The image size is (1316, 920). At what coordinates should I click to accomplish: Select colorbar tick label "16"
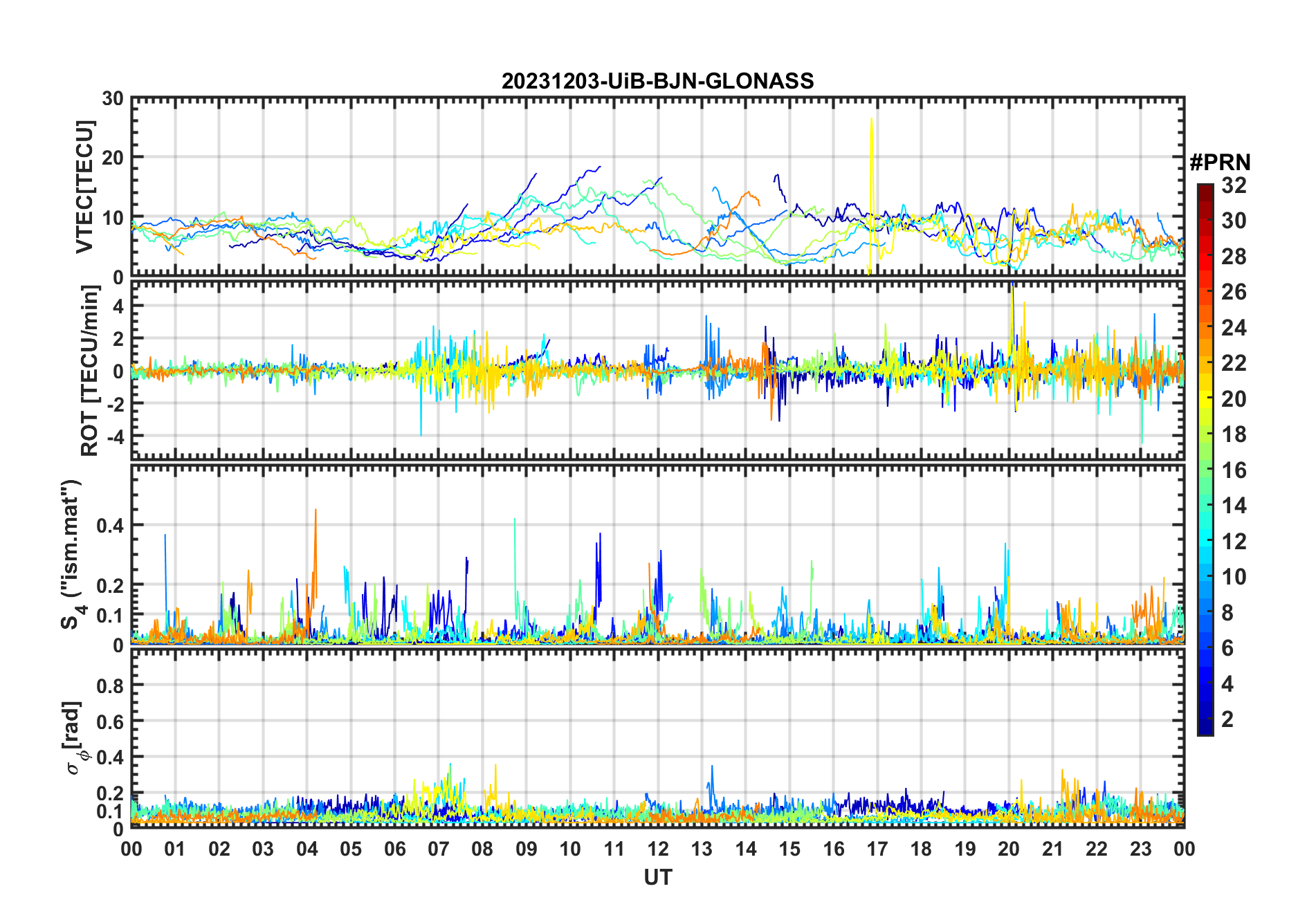coord(1234,470)
